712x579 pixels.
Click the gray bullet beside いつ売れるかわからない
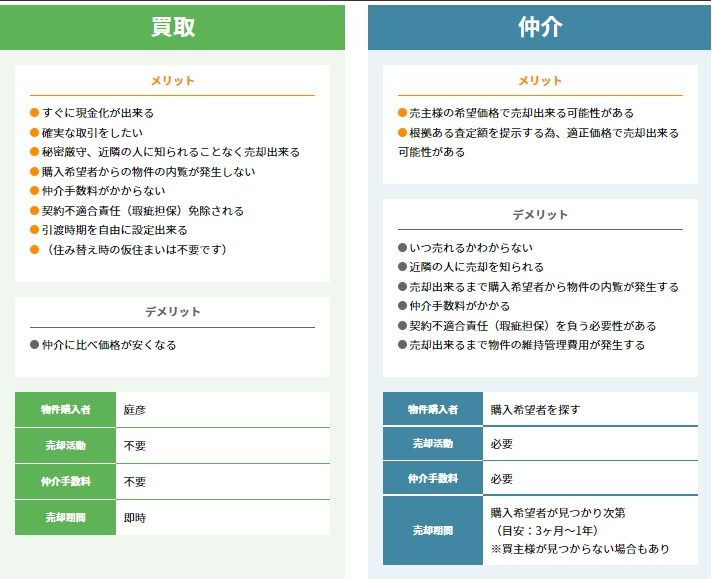[x=403, y=248]
